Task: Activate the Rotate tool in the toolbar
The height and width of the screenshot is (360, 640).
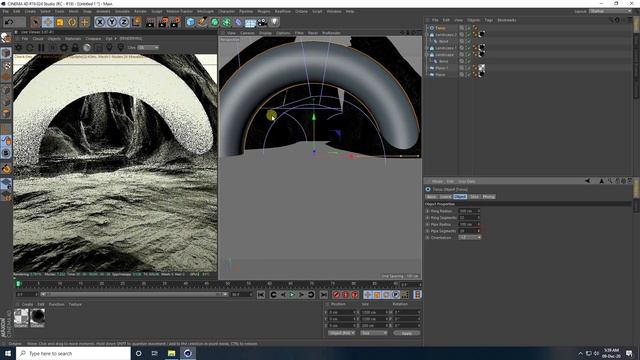Action: tap(72, 22)
